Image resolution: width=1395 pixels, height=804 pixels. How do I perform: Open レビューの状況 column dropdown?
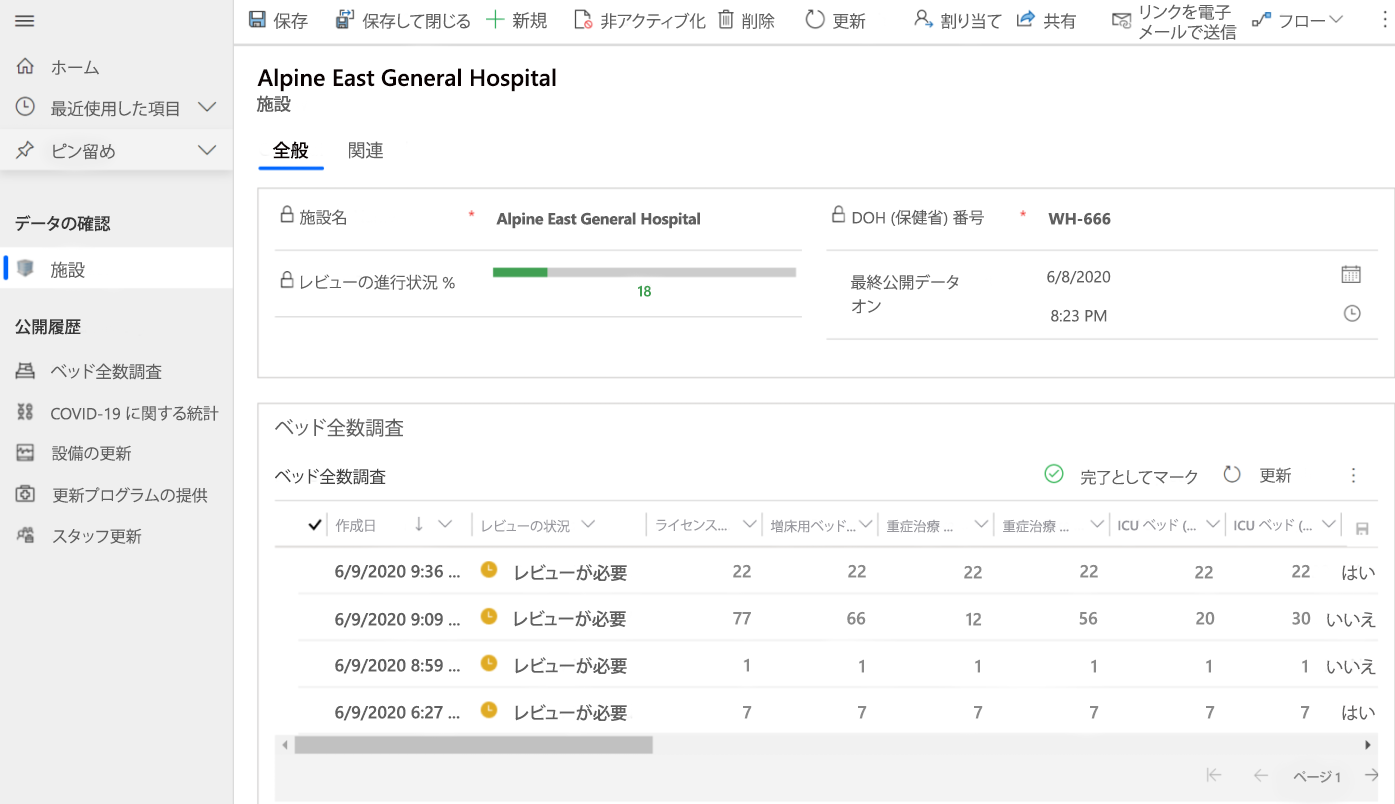point(587,525)
